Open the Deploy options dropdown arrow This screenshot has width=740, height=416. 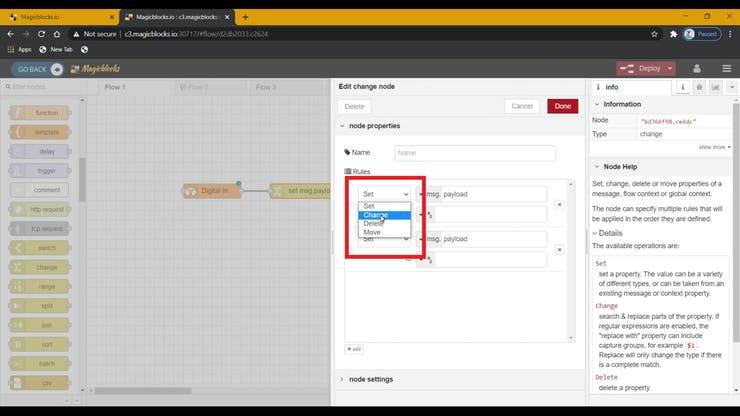point(669,69)
